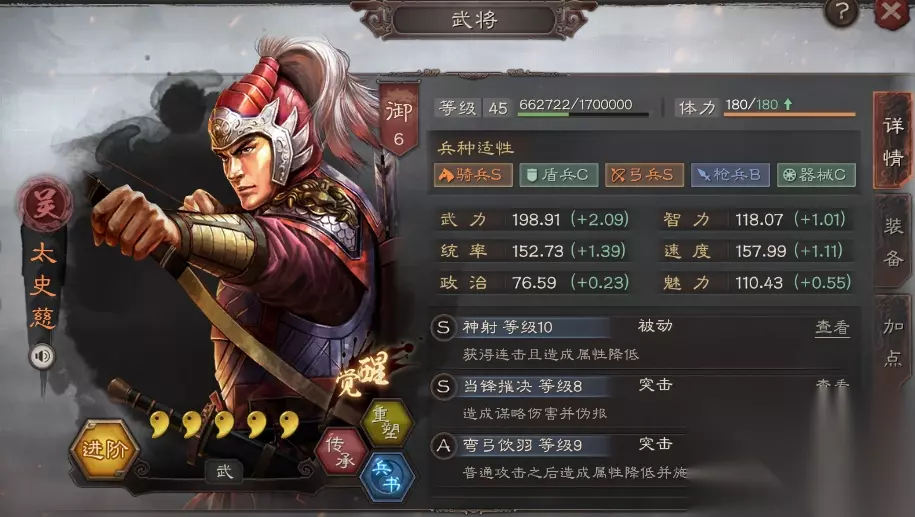The width and height of the screenshot is (915, 517).
Task: Click the 觉醒 awakening badge
Action: pos(363,374)
